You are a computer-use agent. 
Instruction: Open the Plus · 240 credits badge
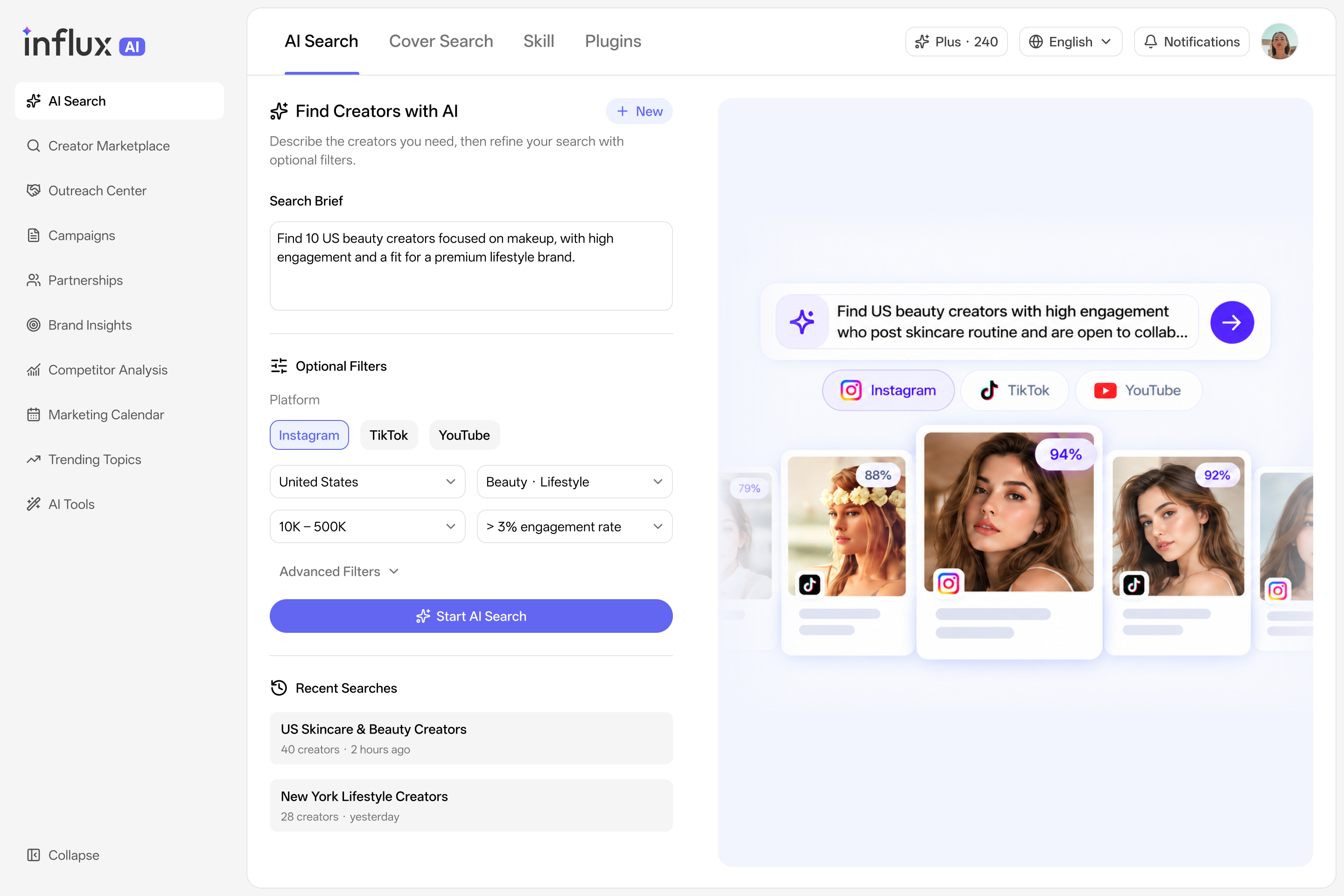pos(956,42)
